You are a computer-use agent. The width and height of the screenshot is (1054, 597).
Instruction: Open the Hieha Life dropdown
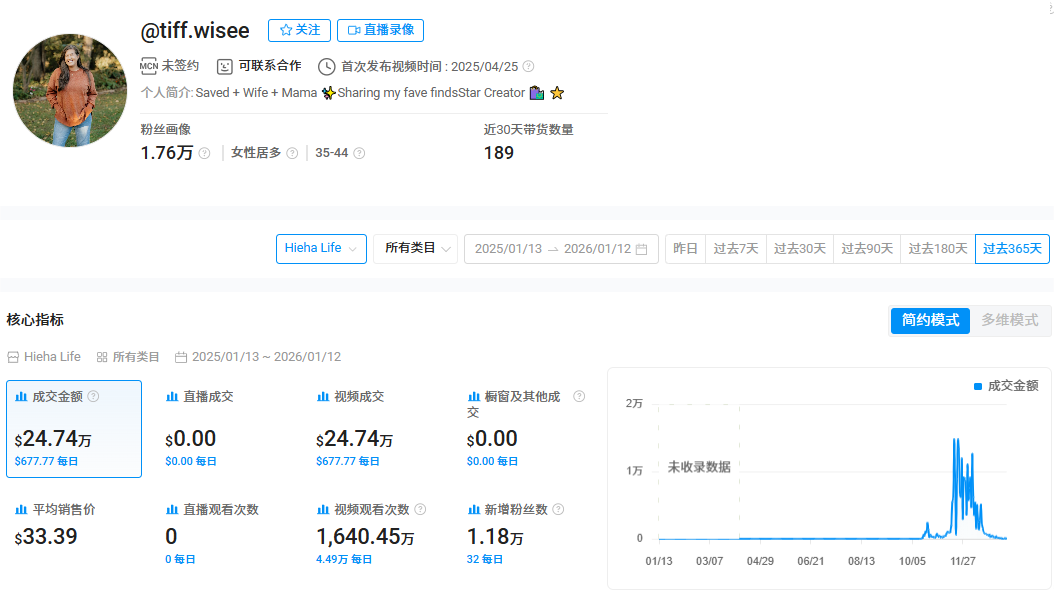point(321,248)
